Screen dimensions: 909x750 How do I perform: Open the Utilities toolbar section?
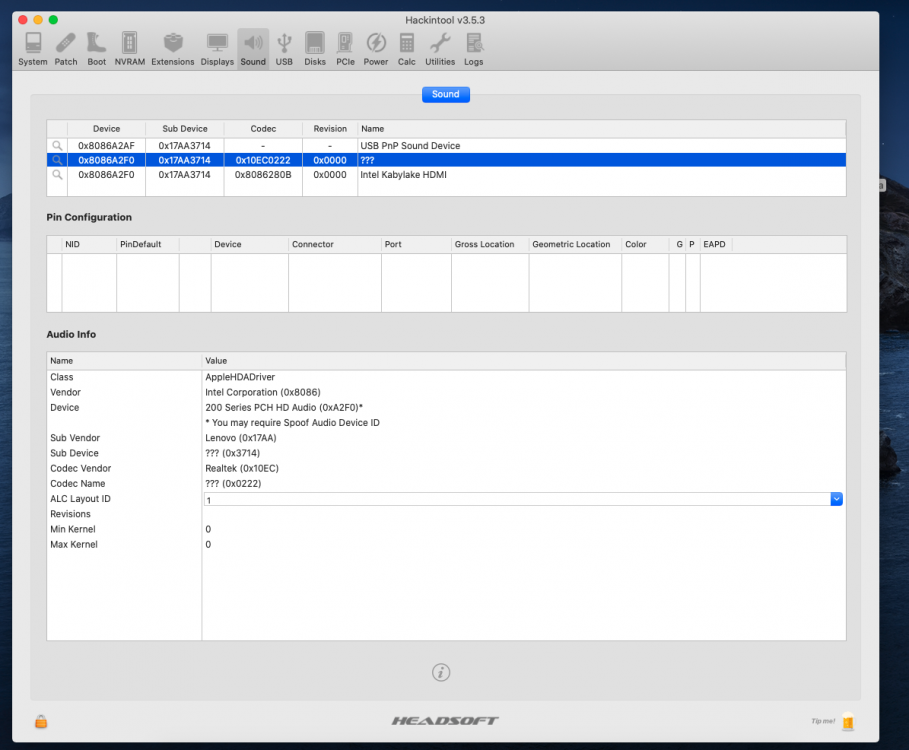pyautogui.click(x=440, y=49)
